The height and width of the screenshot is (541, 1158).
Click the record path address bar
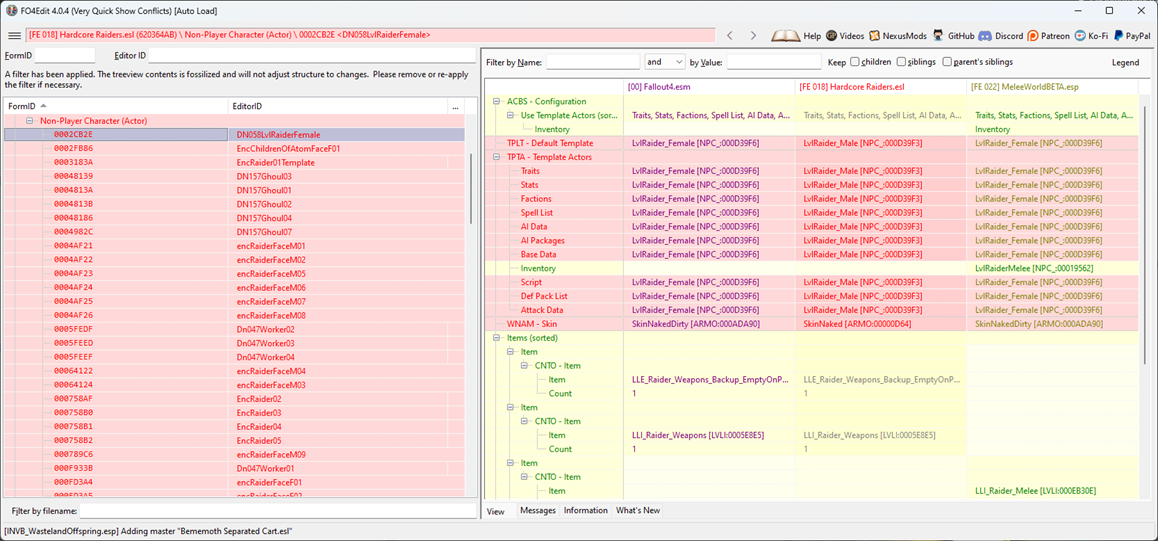click(x=371, y=35)
